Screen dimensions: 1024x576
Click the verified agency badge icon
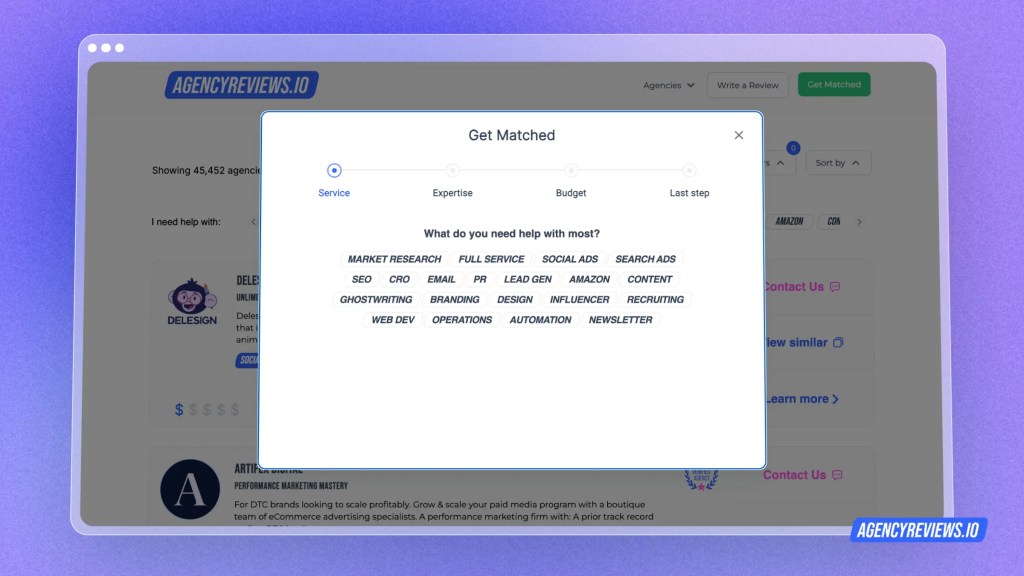[x=701, y=479]
